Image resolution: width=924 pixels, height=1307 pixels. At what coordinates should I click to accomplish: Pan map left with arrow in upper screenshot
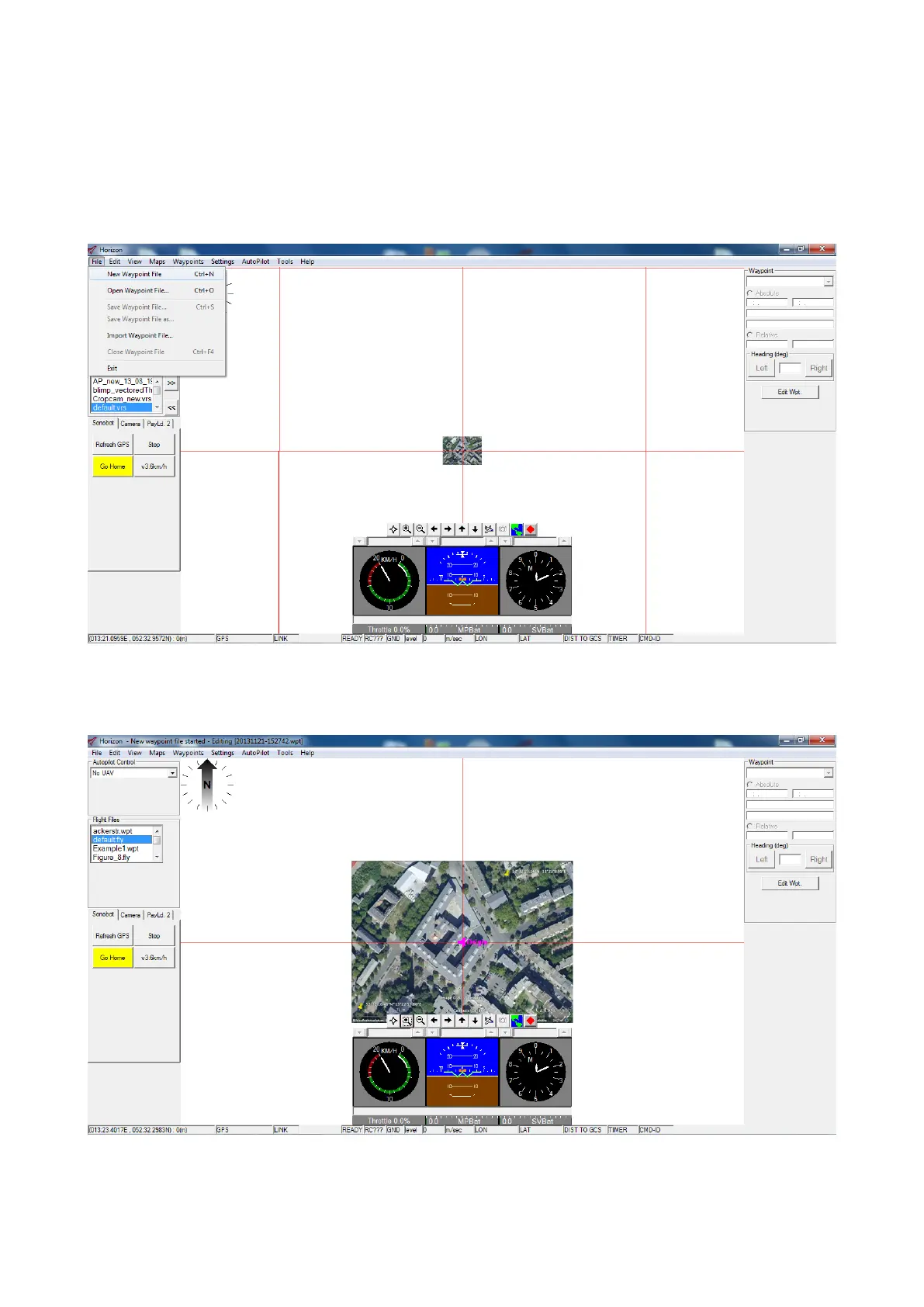[434, 529]
